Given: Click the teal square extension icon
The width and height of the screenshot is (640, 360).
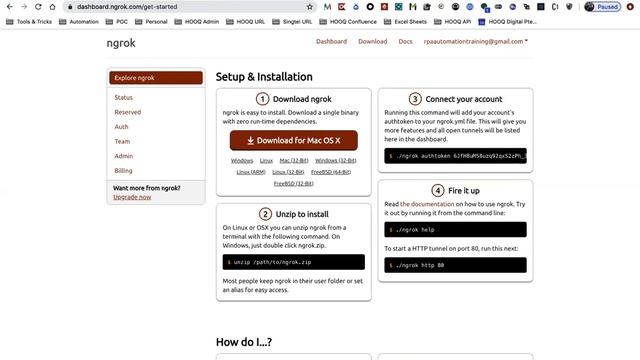Looking at the screenshot, I should (398, 7).
